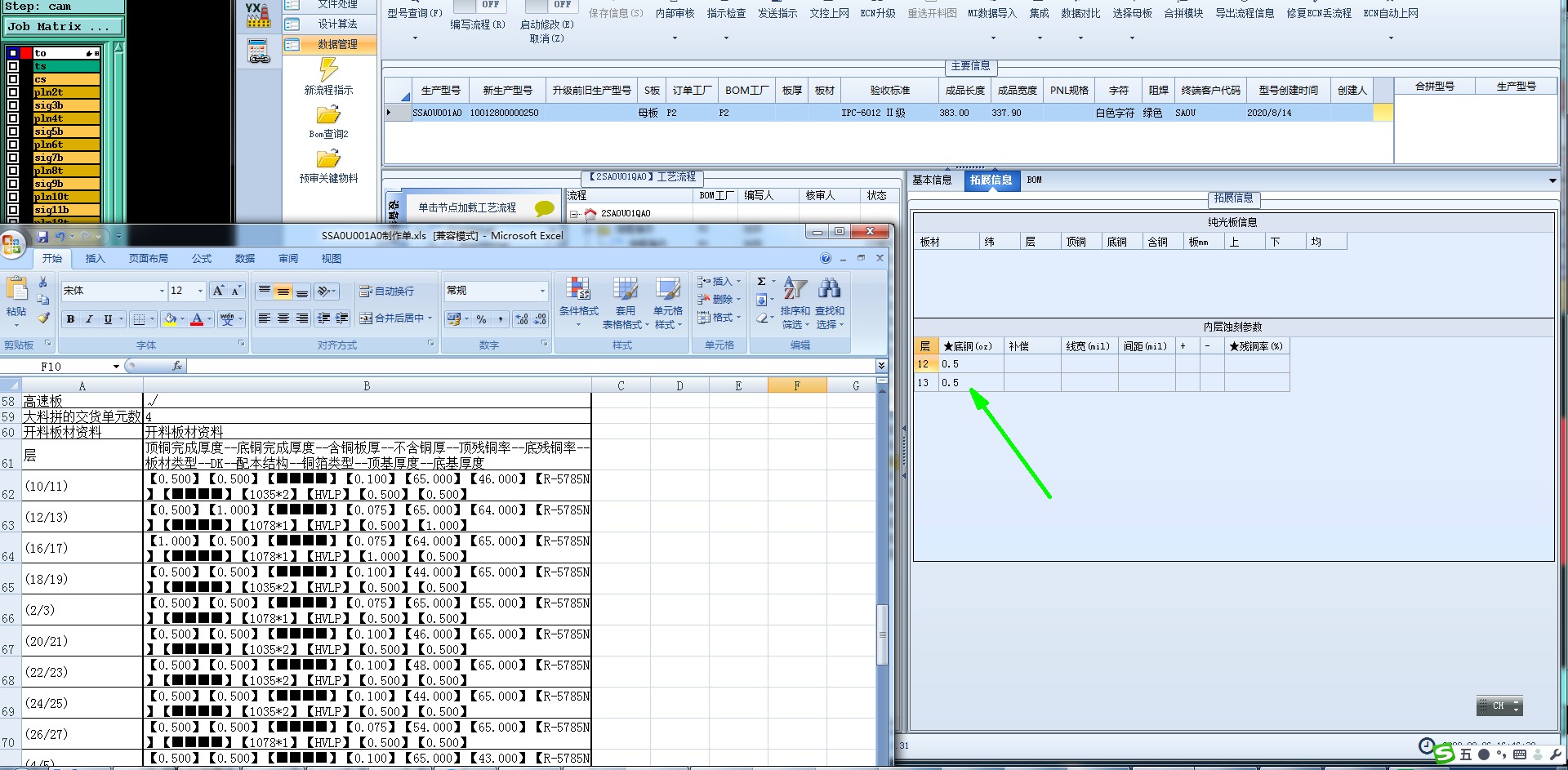Switch to Excel 插入 ribbon tab
The height and width of the screenshot is (770, 1568).
click(x=96, y=259)
